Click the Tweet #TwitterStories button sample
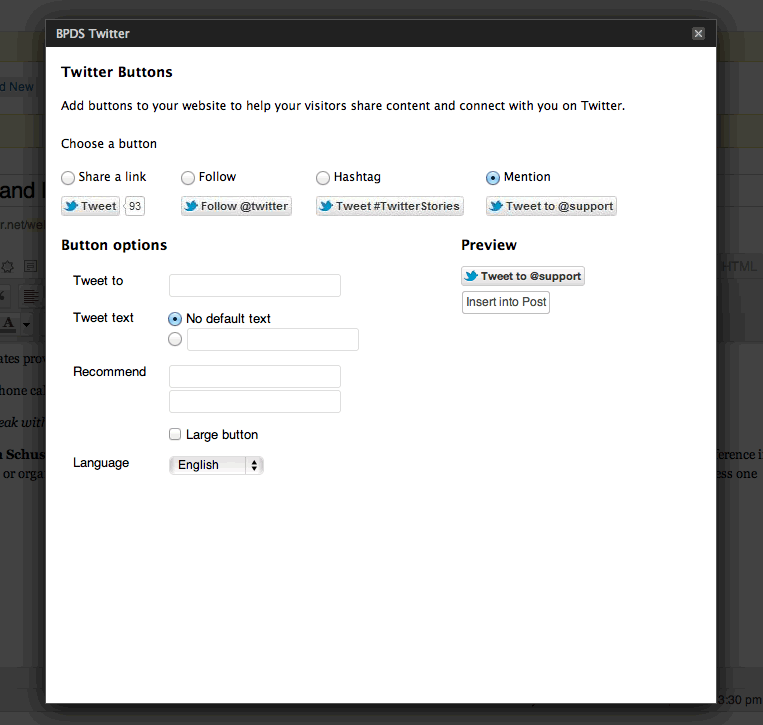The width and height of the screenshot is (763, 725). (389, 206)
